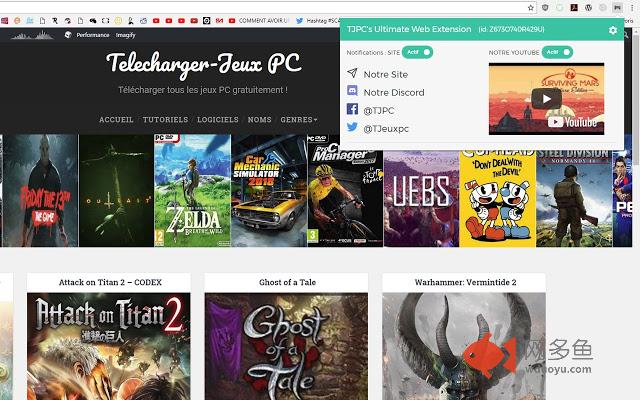Click the Discord logo icon

(x=352, y=91)
